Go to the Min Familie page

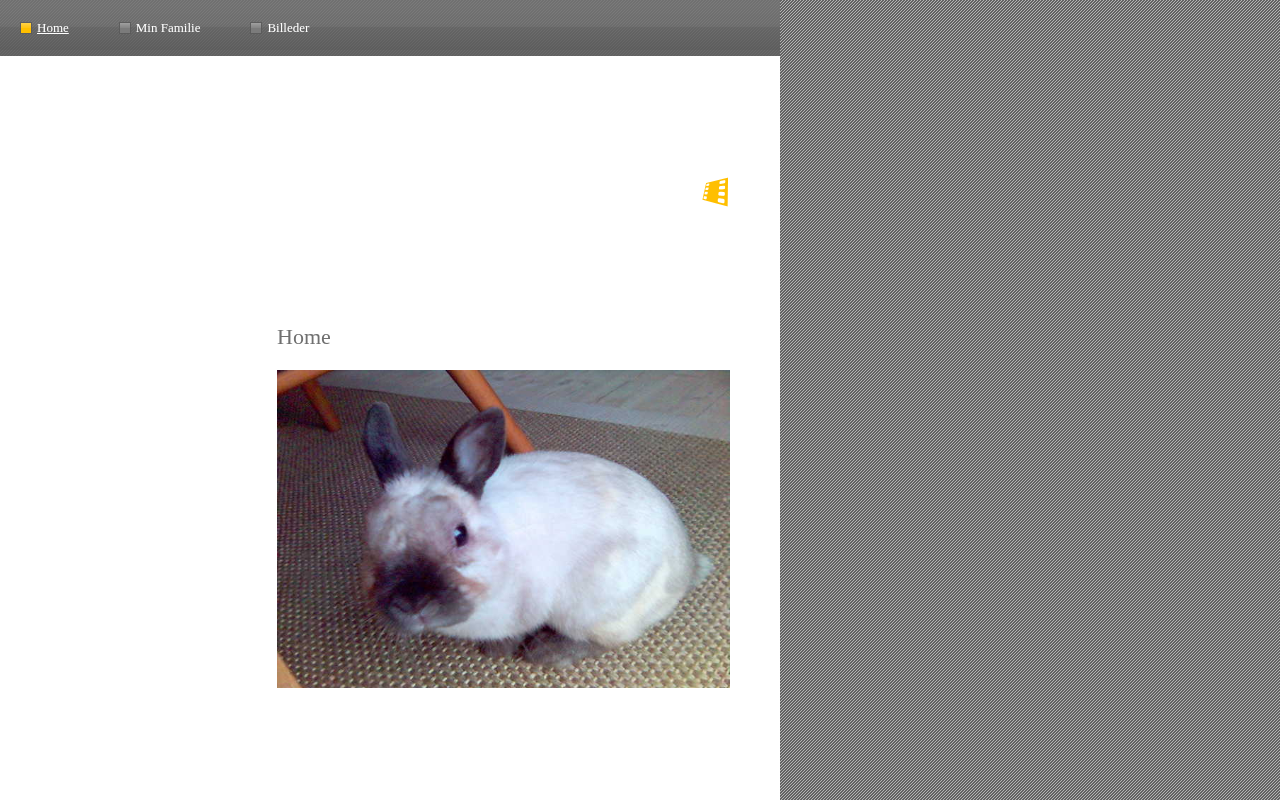[168, 28]
